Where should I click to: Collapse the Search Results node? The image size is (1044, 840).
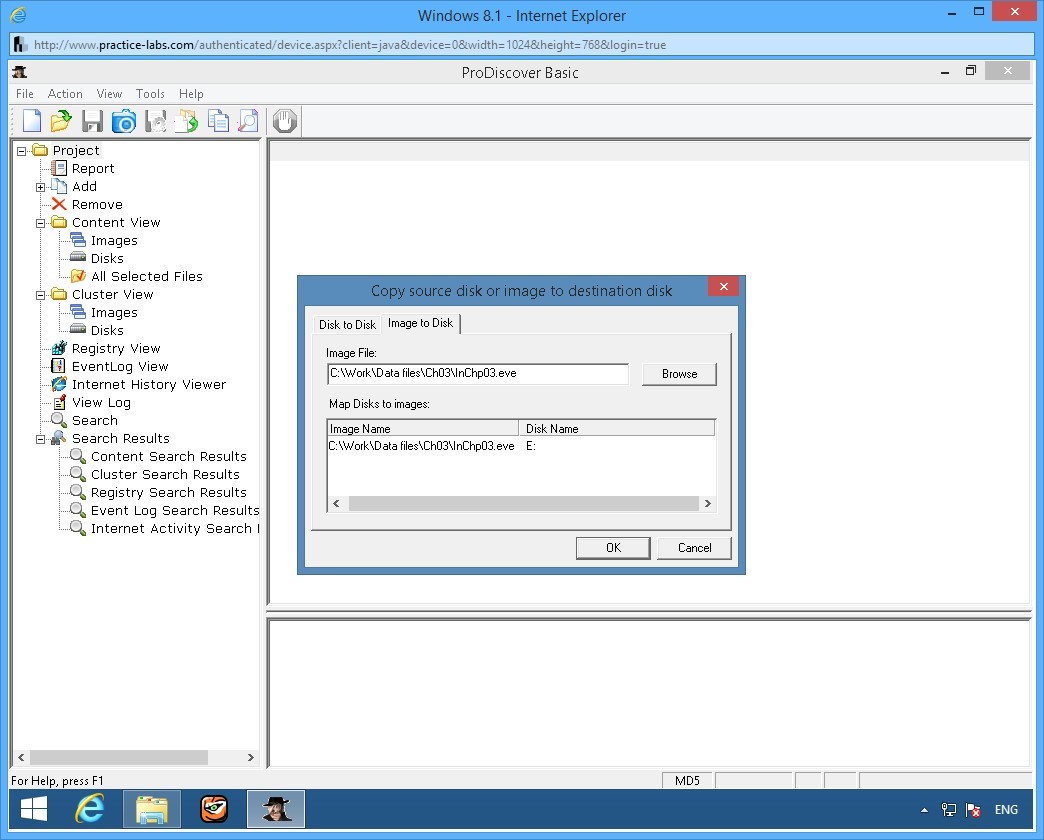(x=41, y=439)
